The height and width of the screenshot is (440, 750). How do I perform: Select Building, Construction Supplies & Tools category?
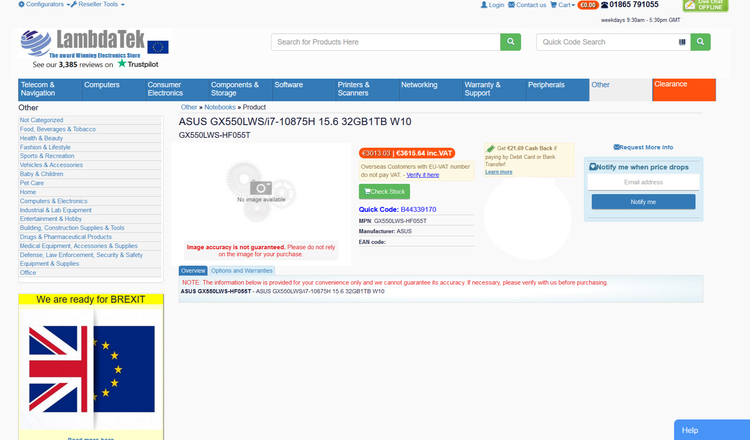(72, 228)
